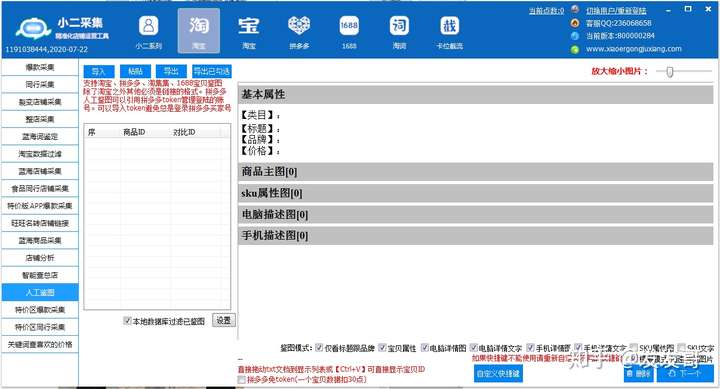Viewport: 720px width, 389px height.
Task: Open 蓝海店铺采集 in the sidebar
Action: coord(40,171)
